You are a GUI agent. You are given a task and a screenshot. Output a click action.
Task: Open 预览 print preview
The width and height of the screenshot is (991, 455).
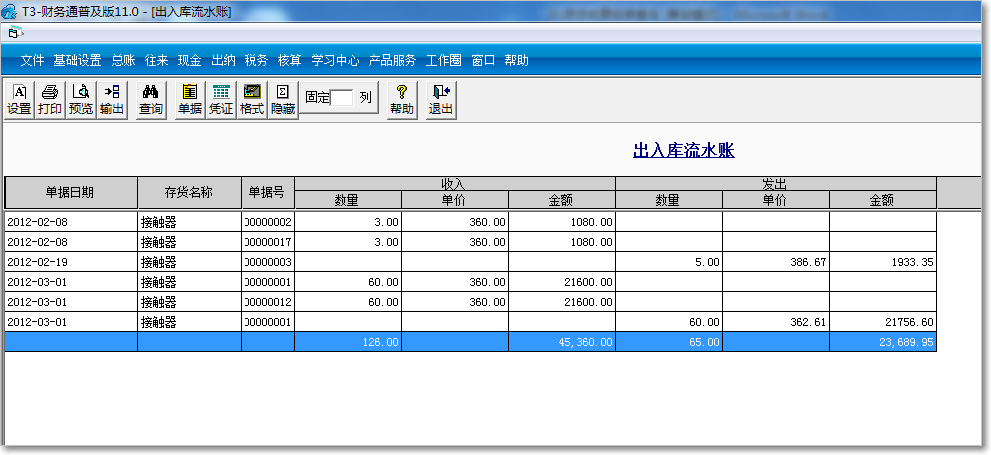(81, 100)
